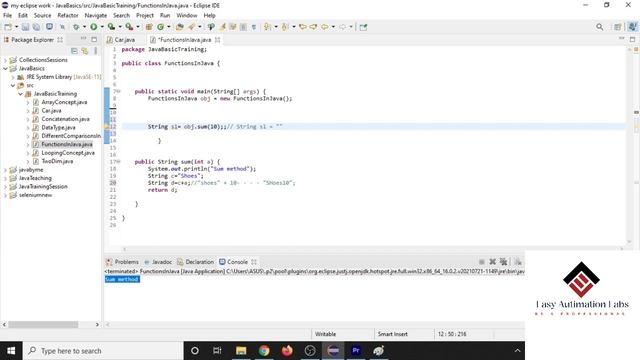This screenshot has width=640, height=360.
Task: Collapse the JavaBasicTraining package
Action: (20, 94)
